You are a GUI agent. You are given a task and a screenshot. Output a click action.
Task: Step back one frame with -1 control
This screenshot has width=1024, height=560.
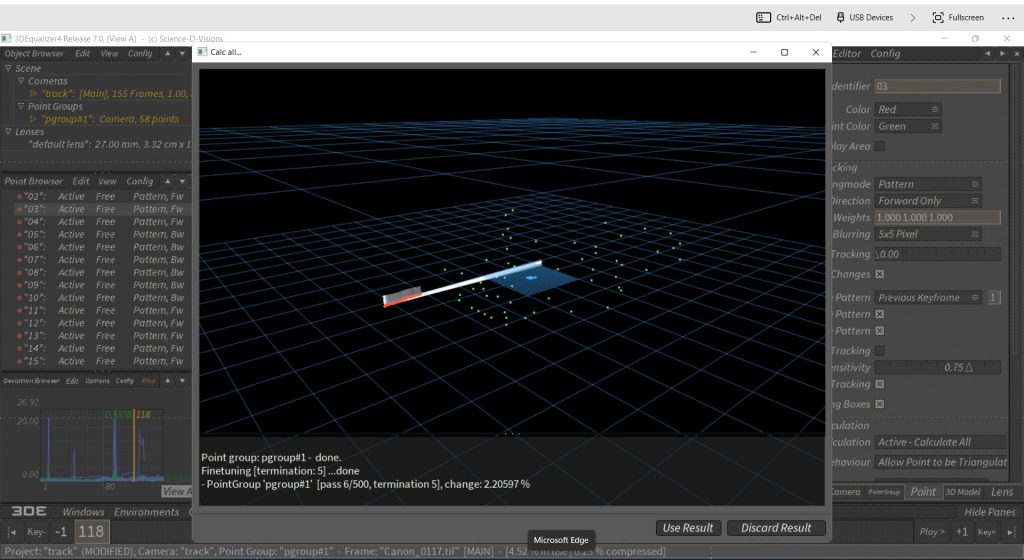61,532
